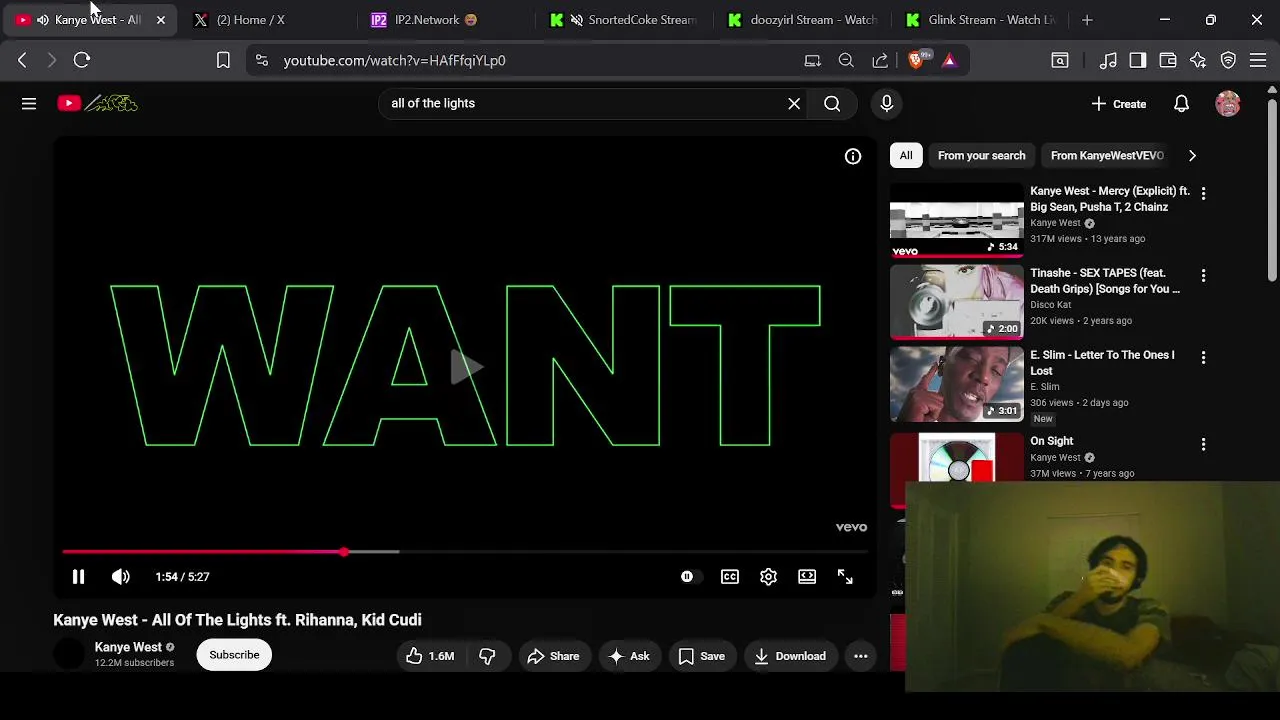Image resolution: width=1280 pixels, height=720 pixels.
Task: Toggle closed captions on the player
Action: [730, 576]
